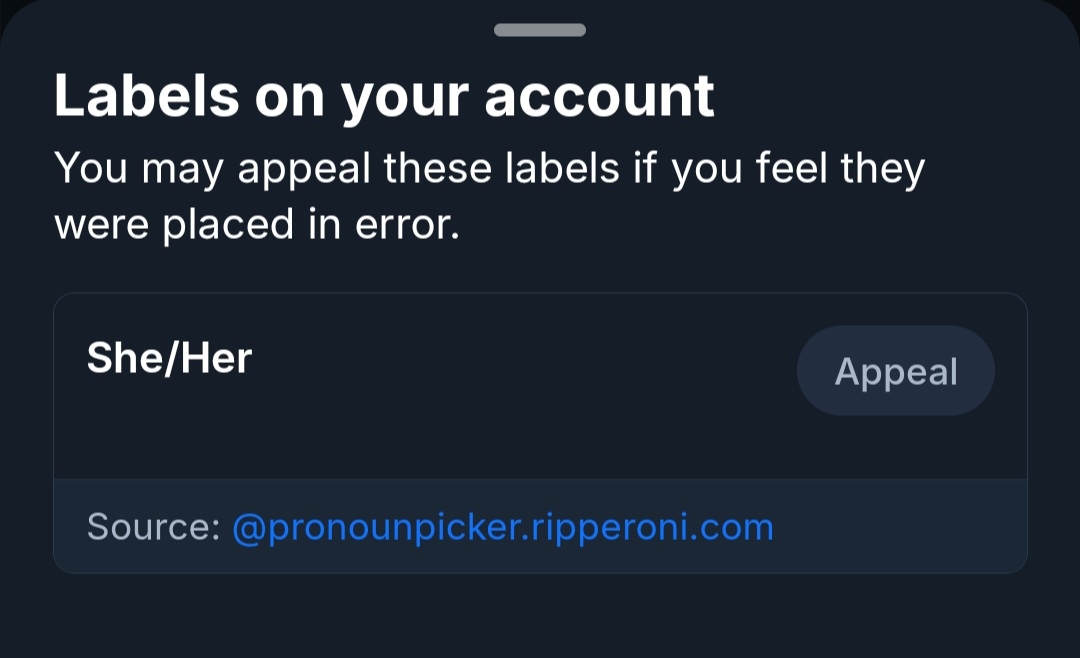Viewport: 1080px width, 658px height.
Task: Open the @pronounpicker.ripperoni.com source link
Action: pos(503,527)
